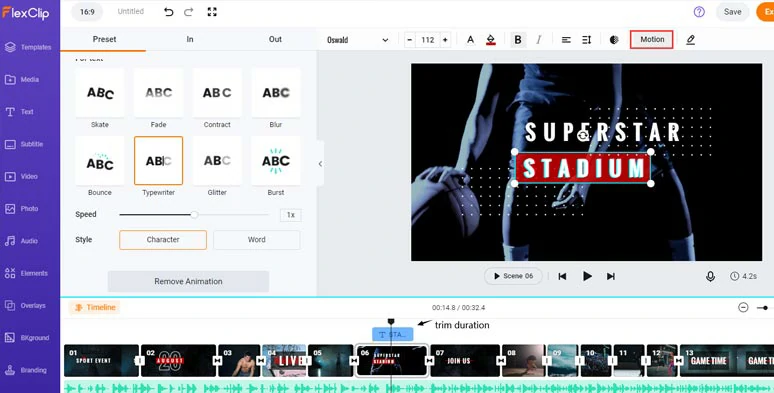The width and height of the screenshot is (774, 393).
Task: Open the Motion settings
Action: (x=652, y=39)
